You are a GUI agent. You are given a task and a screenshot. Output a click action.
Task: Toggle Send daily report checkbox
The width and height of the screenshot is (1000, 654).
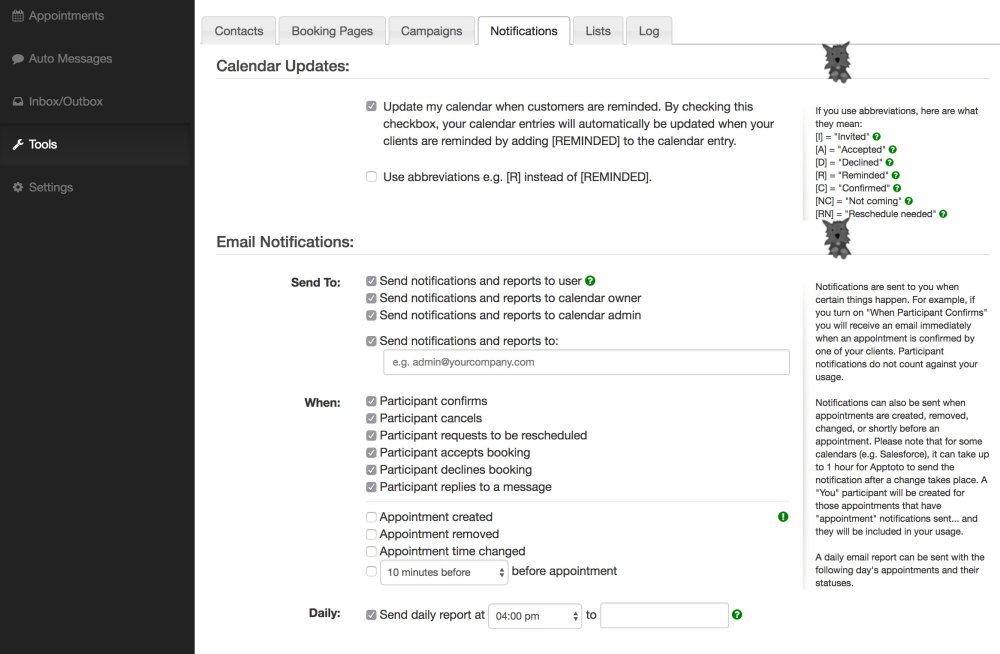pyautogui.click(x=371, y=614)
